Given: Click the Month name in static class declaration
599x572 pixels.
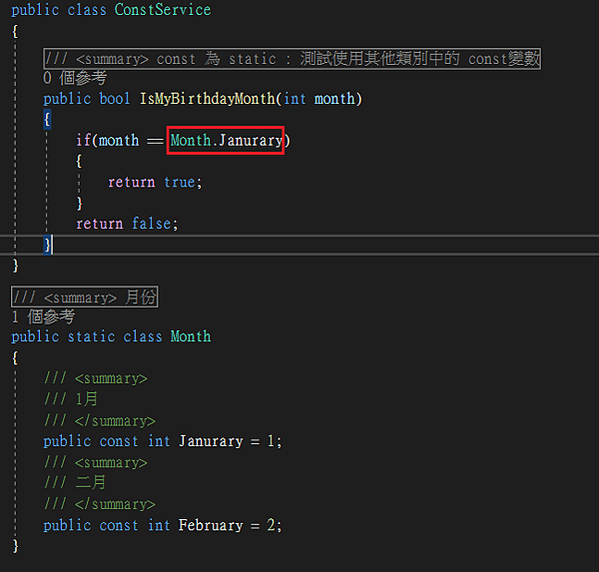Looking at the screenshot, I should tap(191, 337).
